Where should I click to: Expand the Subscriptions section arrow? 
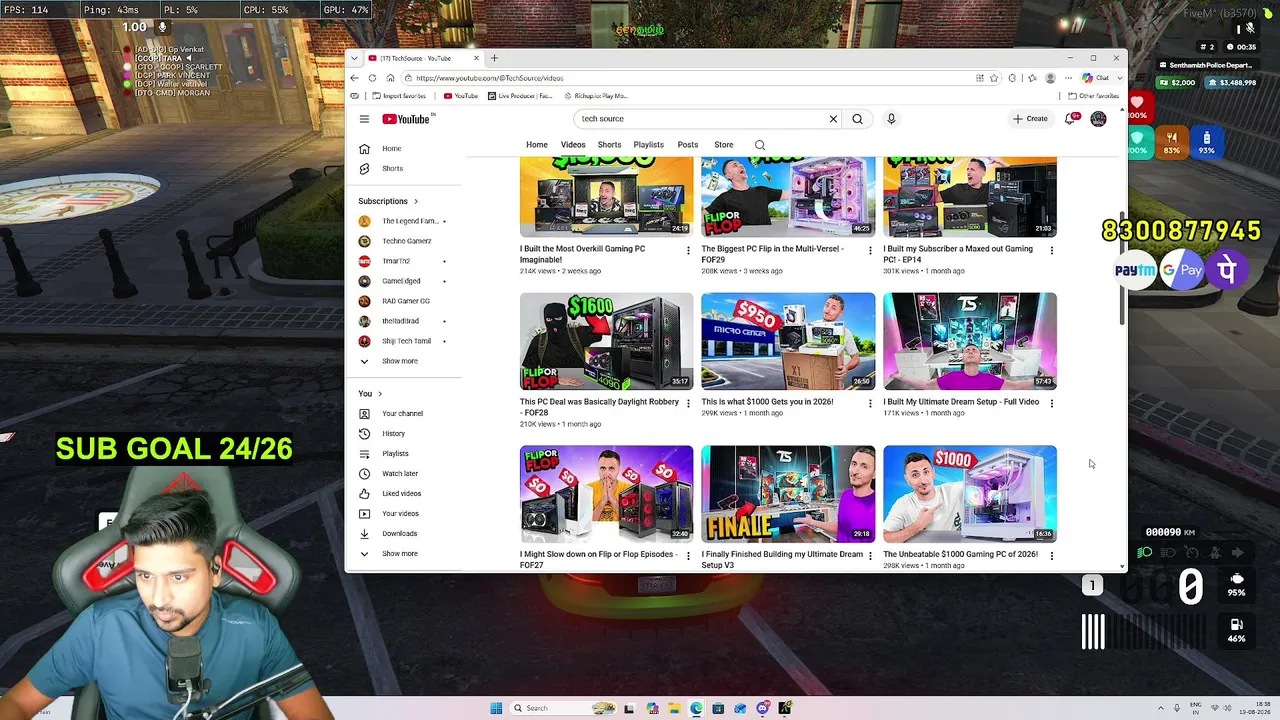416,201
